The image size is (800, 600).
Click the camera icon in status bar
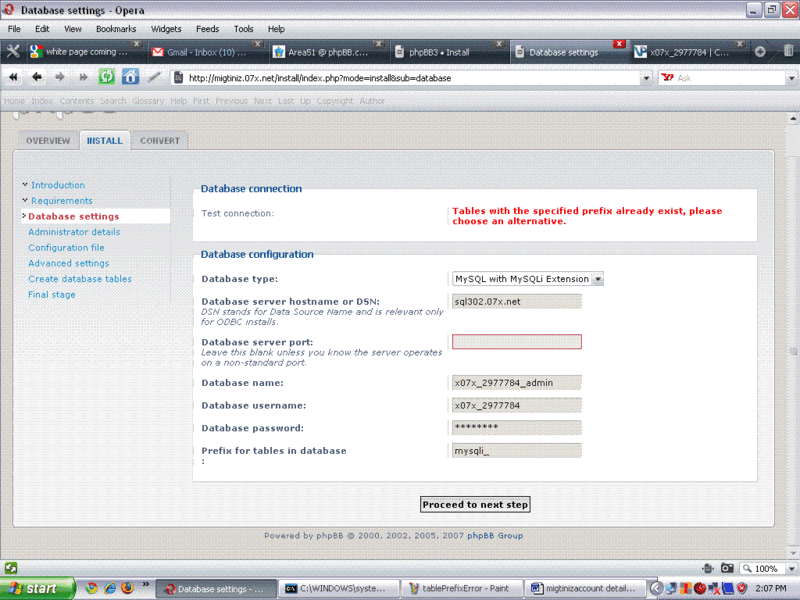click(x=727, y=568)
